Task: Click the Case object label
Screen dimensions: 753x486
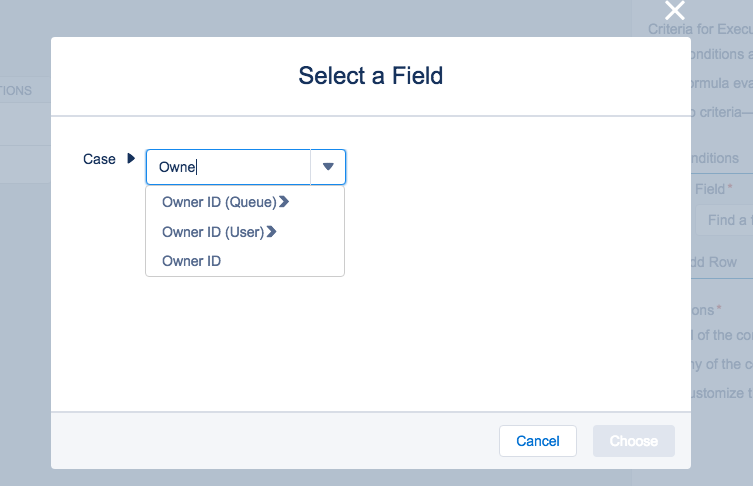Action: 99,159
